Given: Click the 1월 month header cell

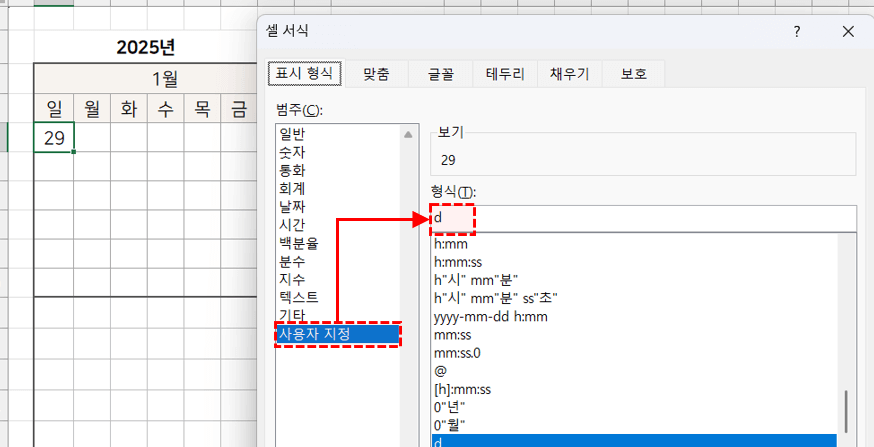Looking at the screenshot, I should tap(165, 81).
